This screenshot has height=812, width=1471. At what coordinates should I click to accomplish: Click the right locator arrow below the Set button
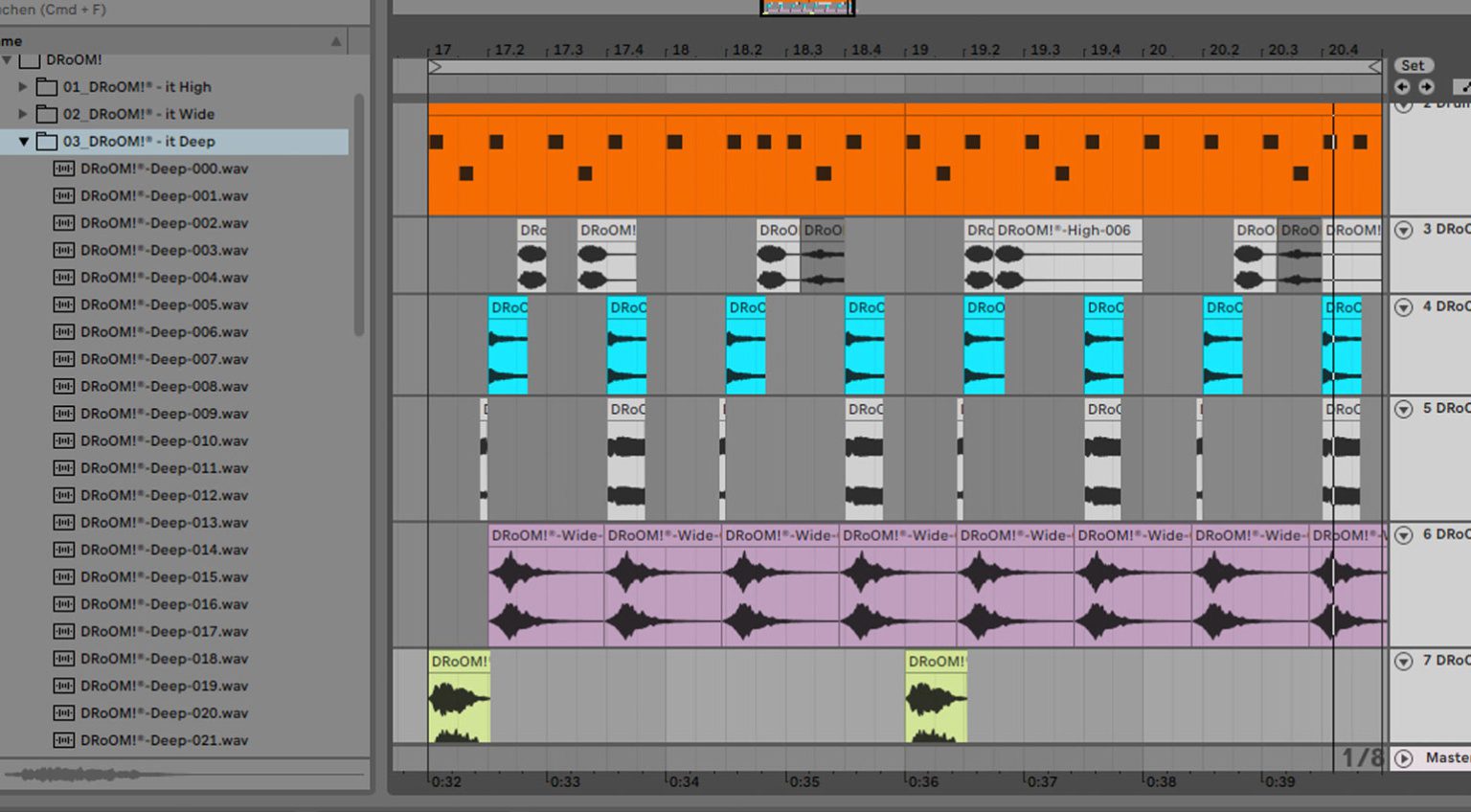click(x=1426, y=86)
